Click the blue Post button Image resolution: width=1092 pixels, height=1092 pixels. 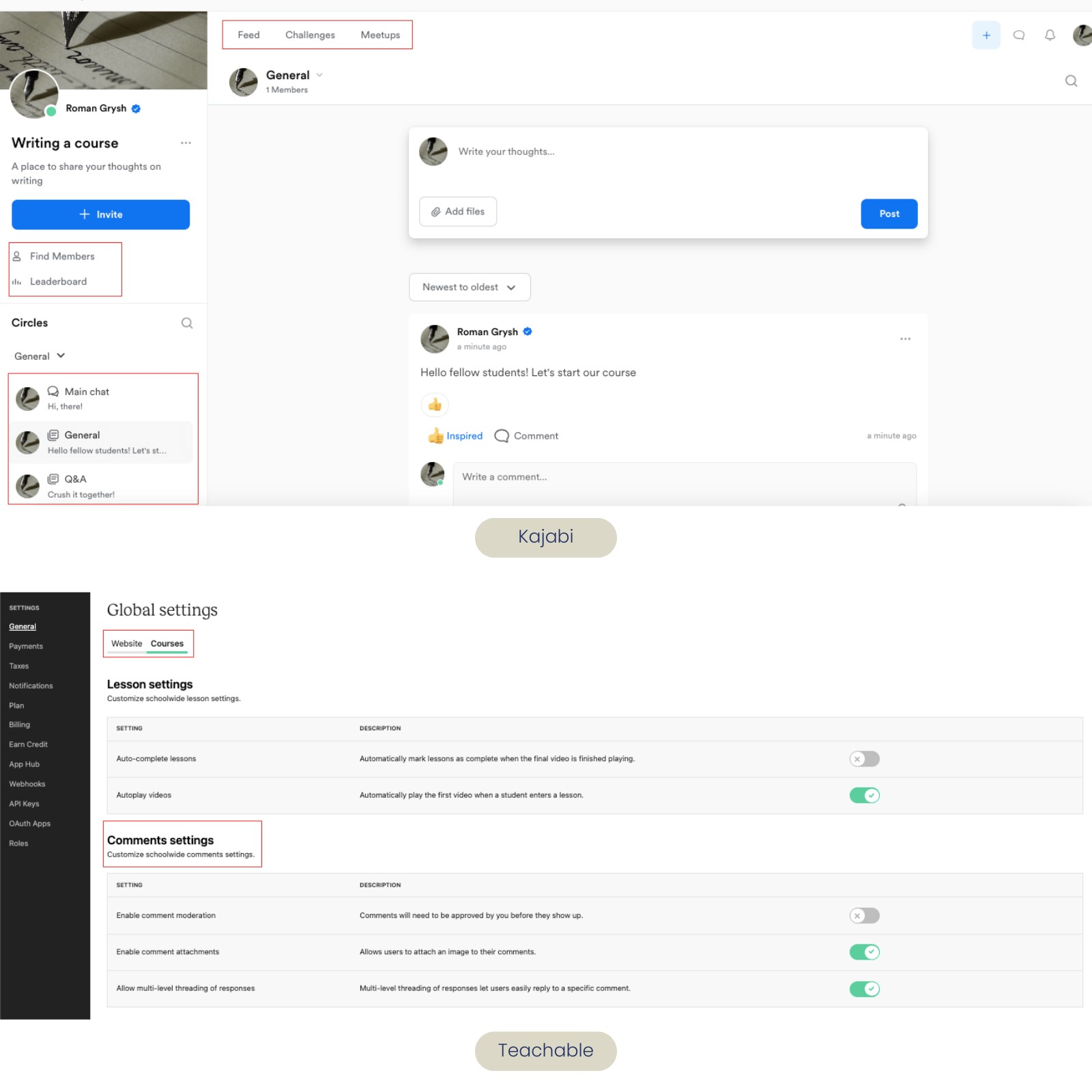click(889, 214)
